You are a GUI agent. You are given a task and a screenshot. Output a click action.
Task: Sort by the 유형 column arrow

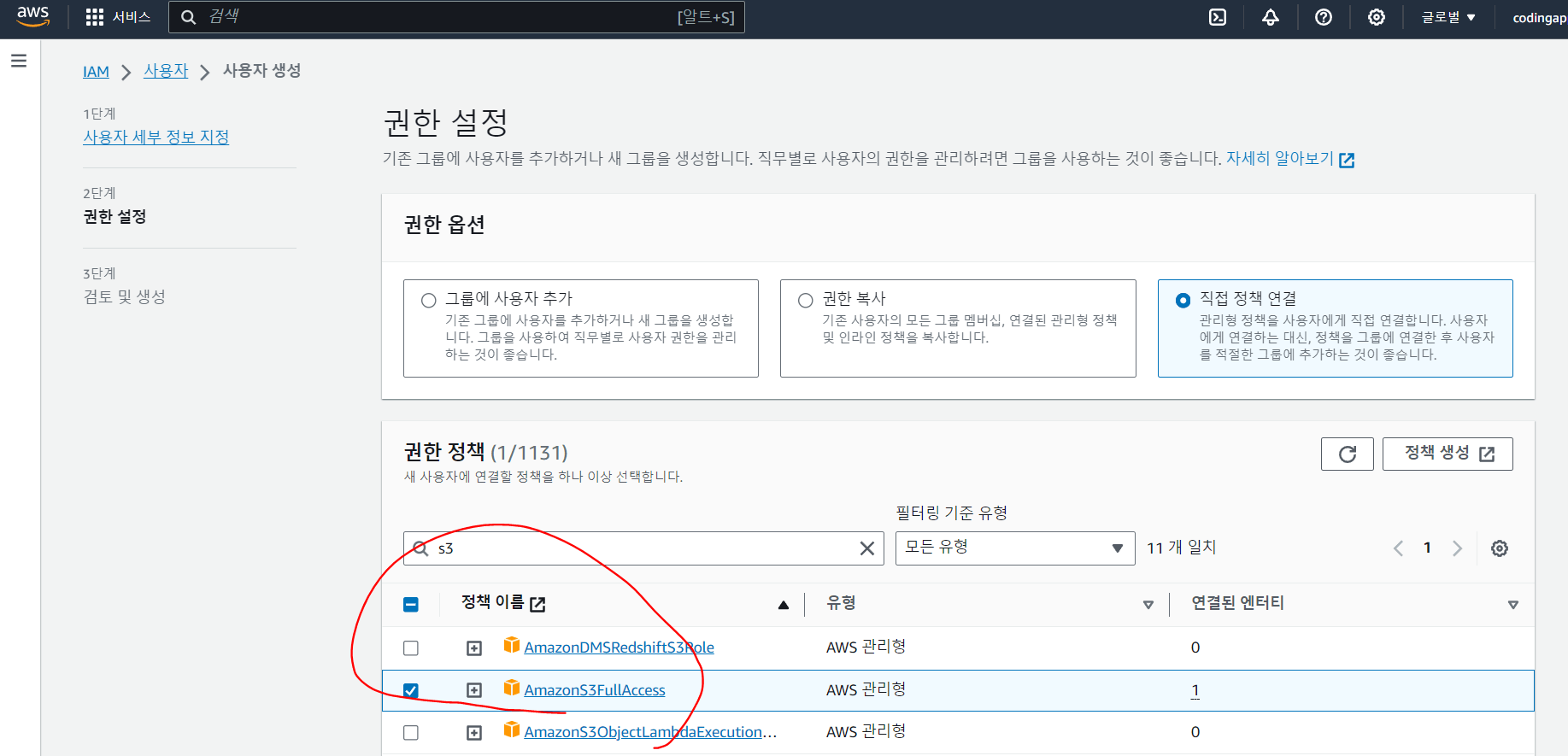(1148, 605)
